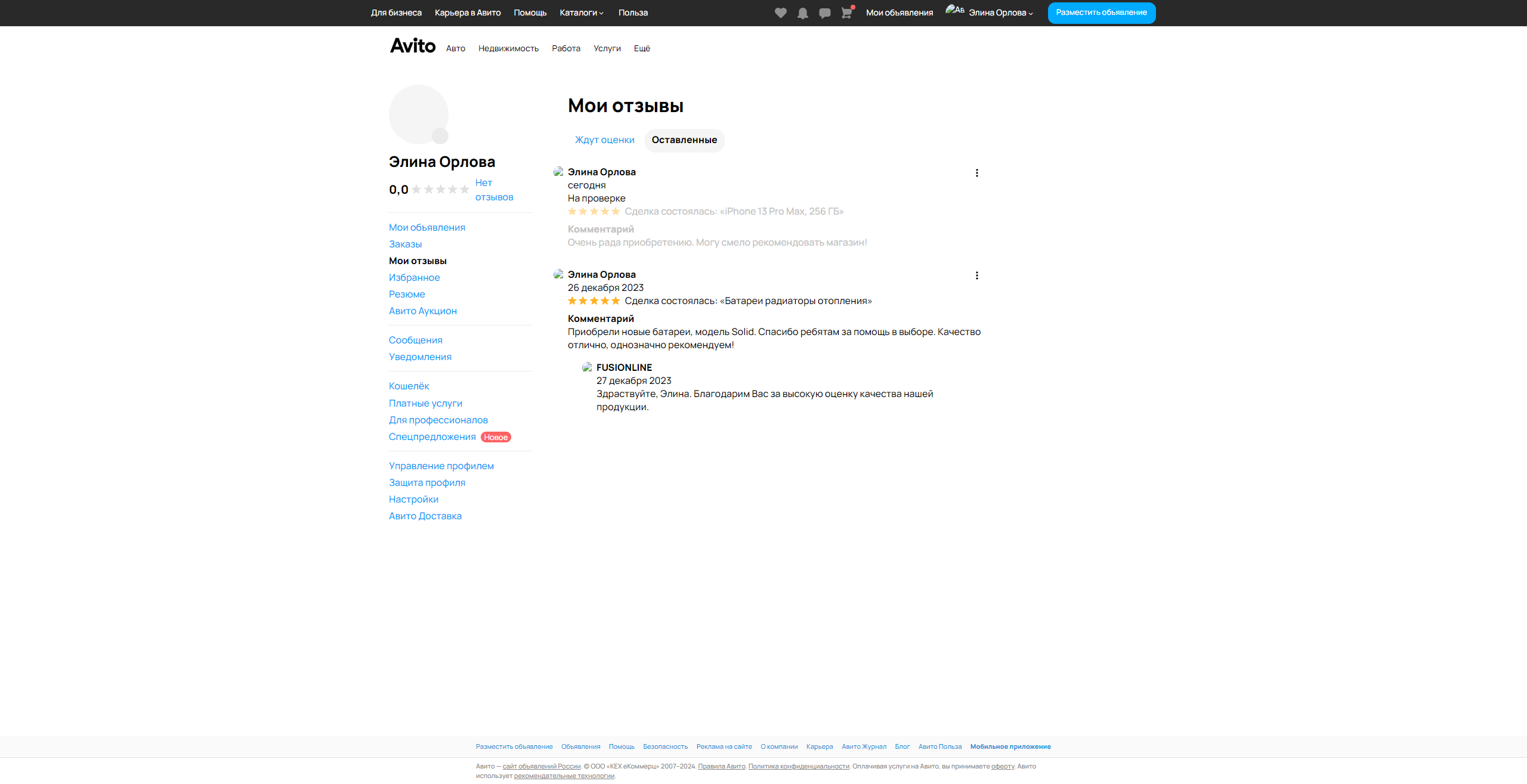Open favorites heart icon in header
The image size is (1527, 784).
coord(780,13)
